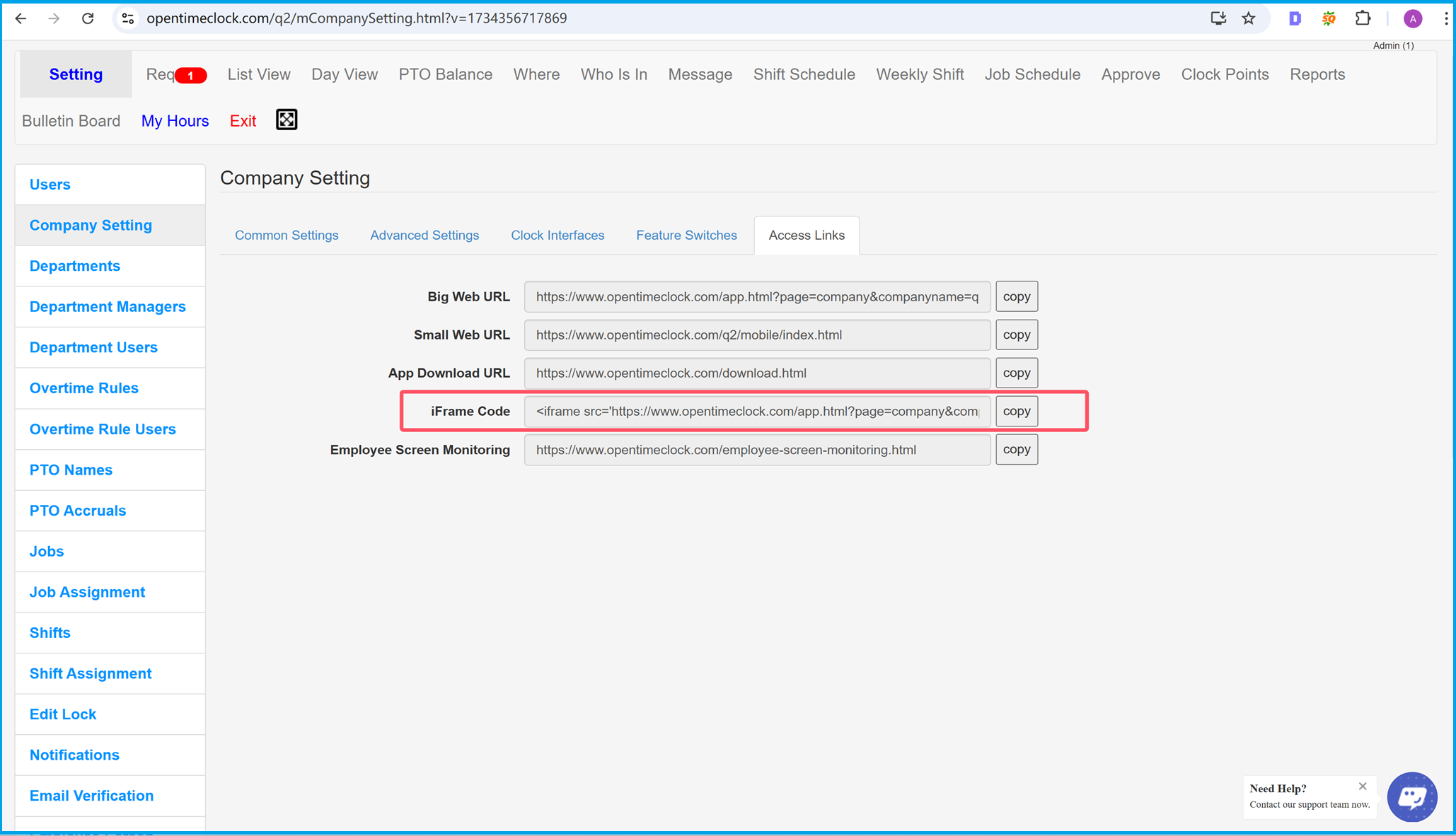Open Clock Points

(x=1225, y=74)
